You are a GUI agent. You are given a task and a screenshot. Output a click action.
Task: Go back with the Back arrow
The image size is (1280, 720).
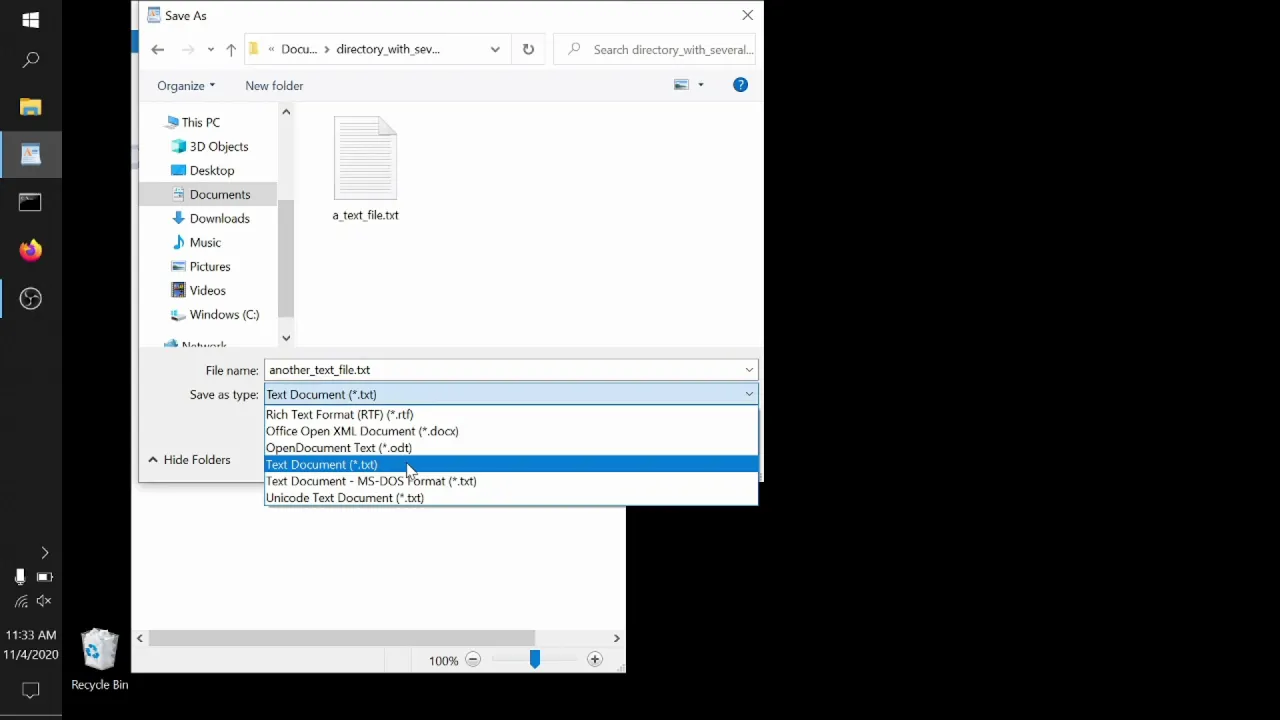pos(157,49)
